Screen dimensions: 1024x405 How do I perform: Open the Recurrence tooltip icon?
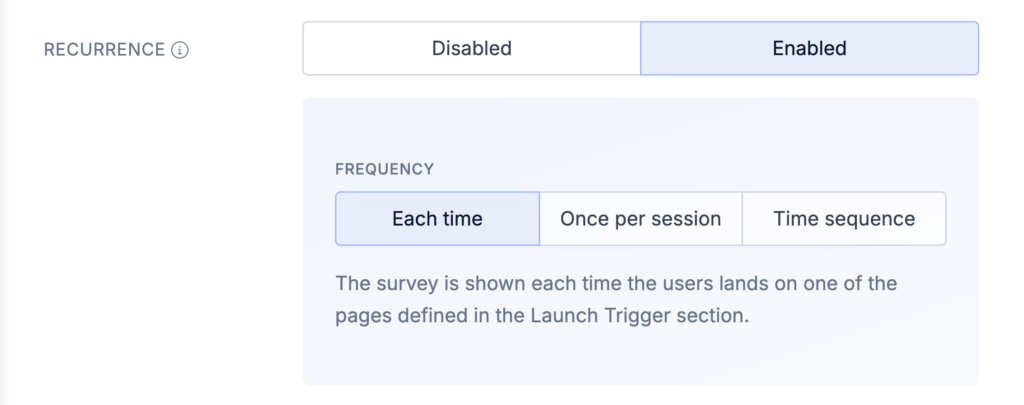coord(180,50)
